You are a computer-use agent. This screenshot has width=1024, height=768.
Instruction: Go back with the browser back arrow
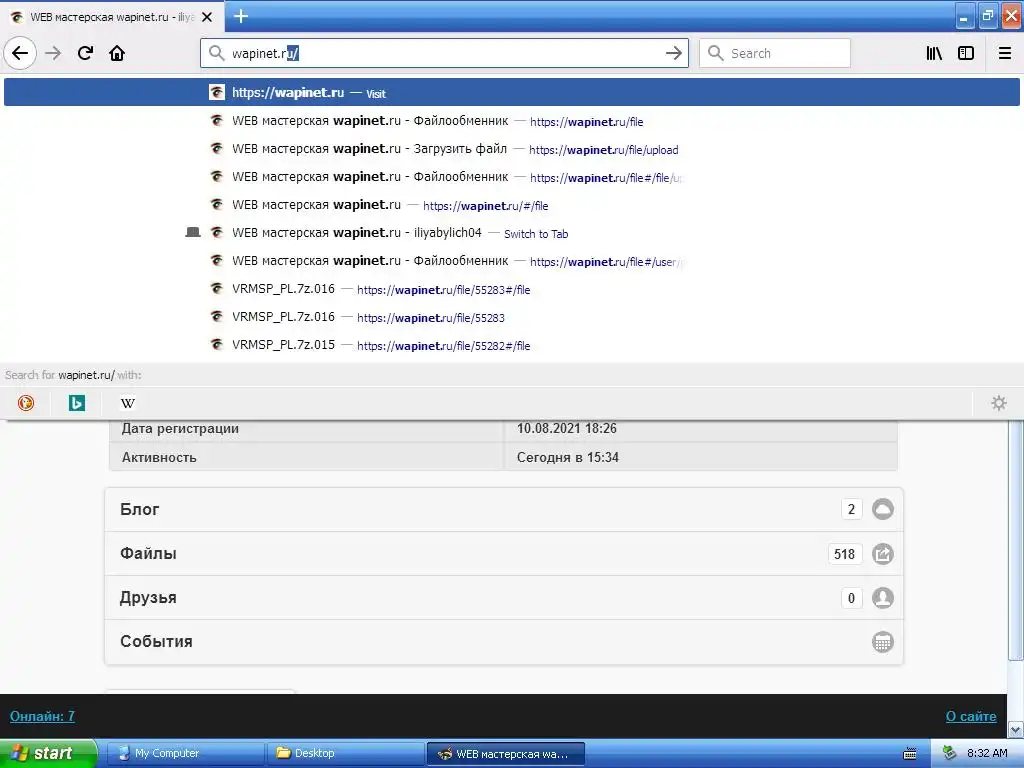point(20,53)
